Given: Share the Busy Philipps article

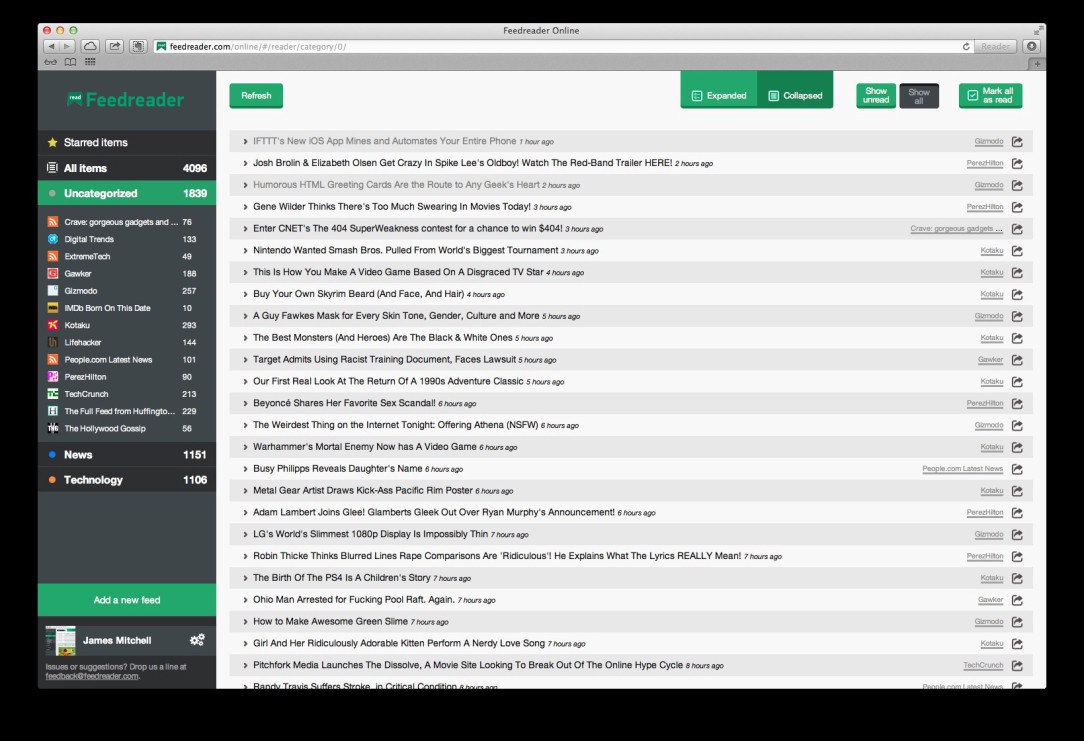Looking at the screenshot, I should [x=1017, y=469].
